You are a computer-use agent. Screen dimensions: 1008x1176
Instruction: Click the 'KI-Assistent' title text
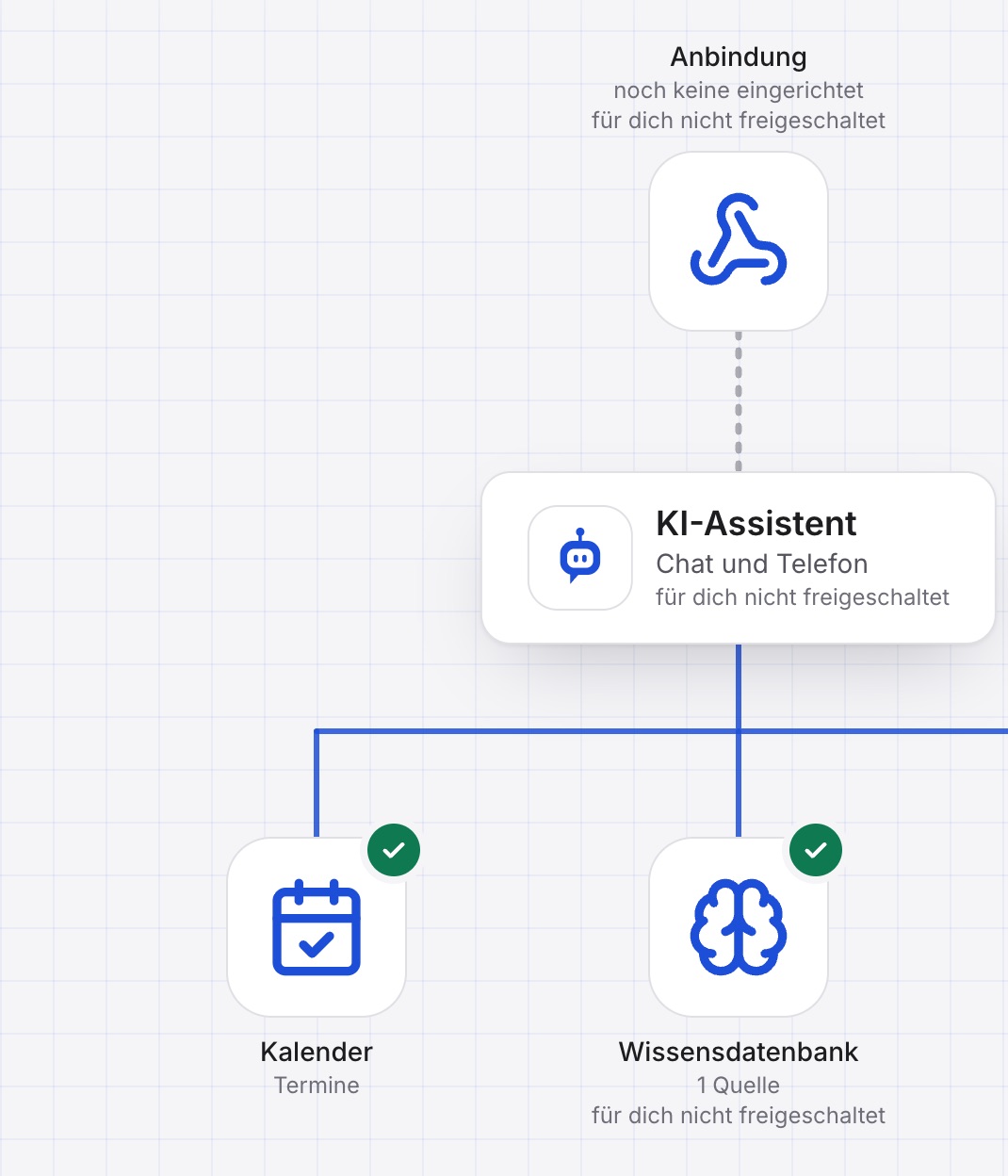pos(756,523)
